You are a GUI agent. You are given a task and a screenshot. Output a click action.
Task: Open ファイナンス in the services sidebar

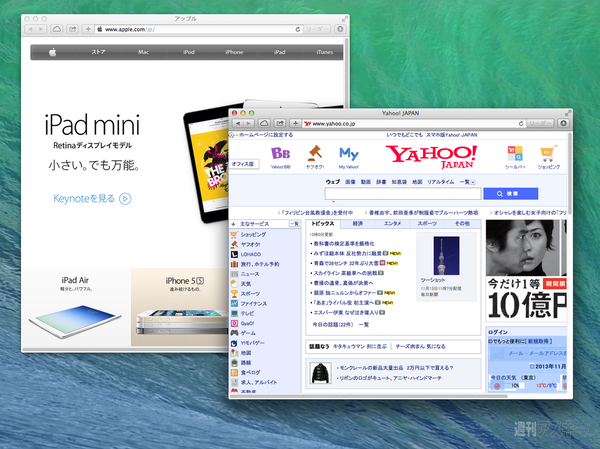click(x=254, y=304)
